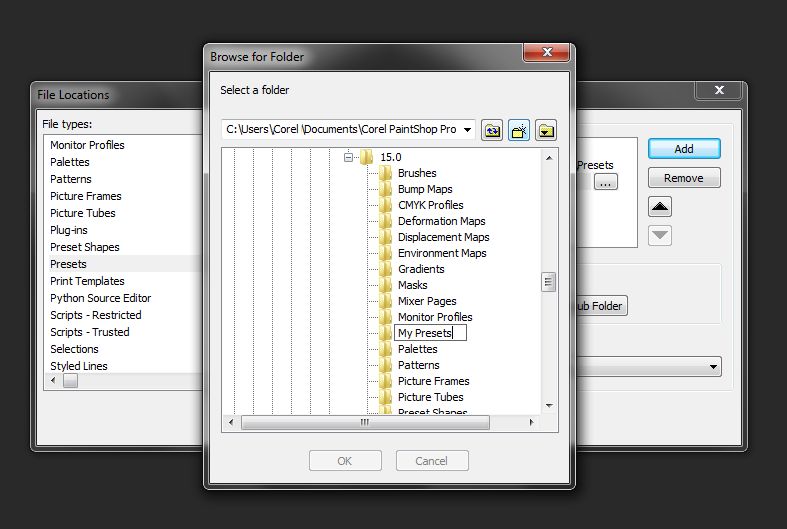The image size is (787, 529).
Task: Click the folder tree scroll left arrow
Action: (x=231, y=423)
